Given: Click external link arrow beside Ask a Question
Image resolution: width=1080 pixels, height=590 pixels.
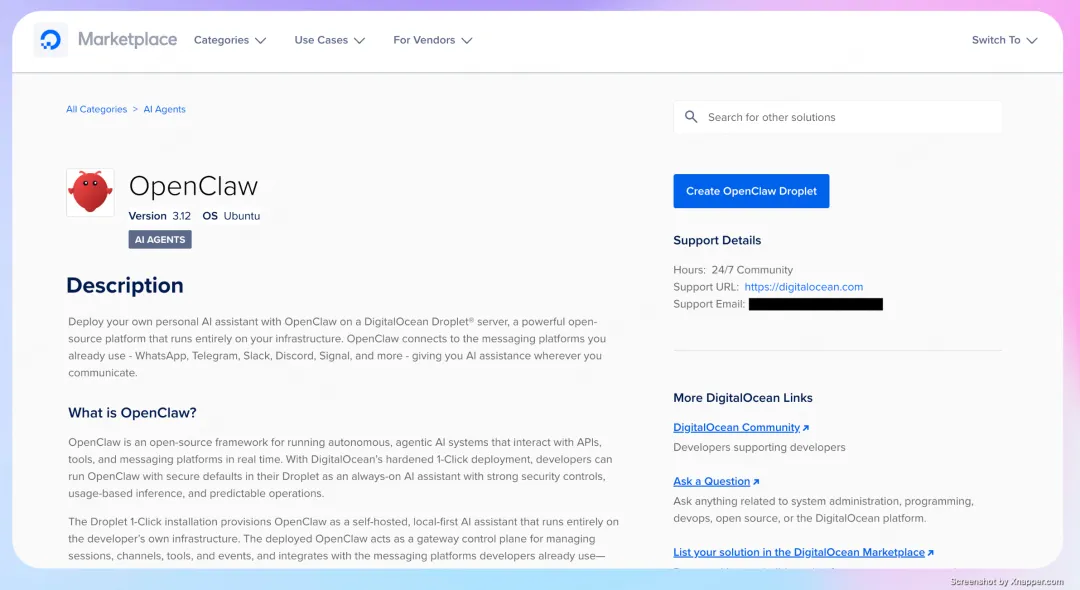Looking at the screenshot, I should click(756, 482).
